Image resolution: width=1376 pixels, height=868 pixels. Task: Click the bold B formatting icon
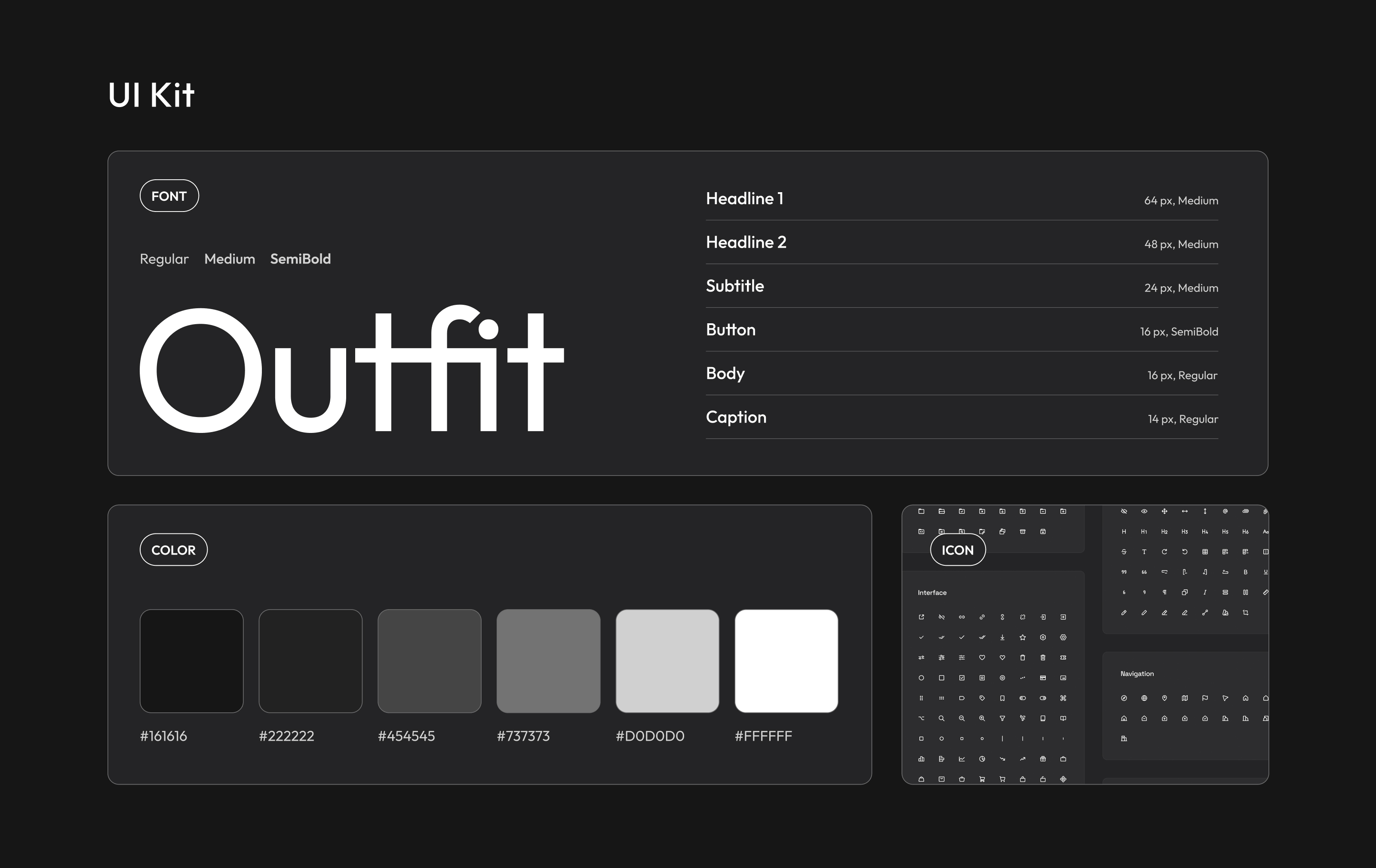(x=1245, y=572)
